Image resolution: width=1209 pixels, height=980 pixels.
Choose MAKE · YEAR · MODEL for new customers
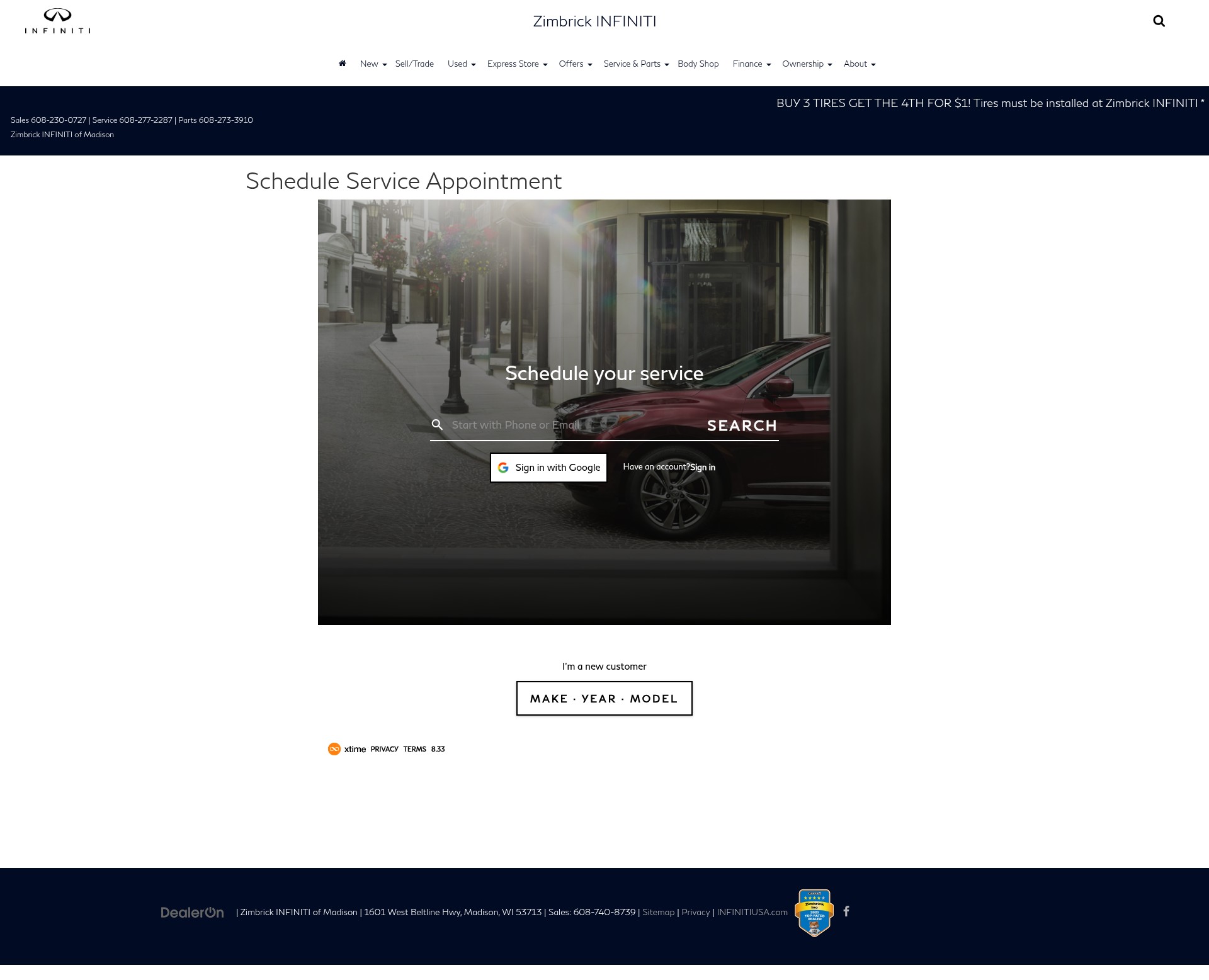pos(604,699)
